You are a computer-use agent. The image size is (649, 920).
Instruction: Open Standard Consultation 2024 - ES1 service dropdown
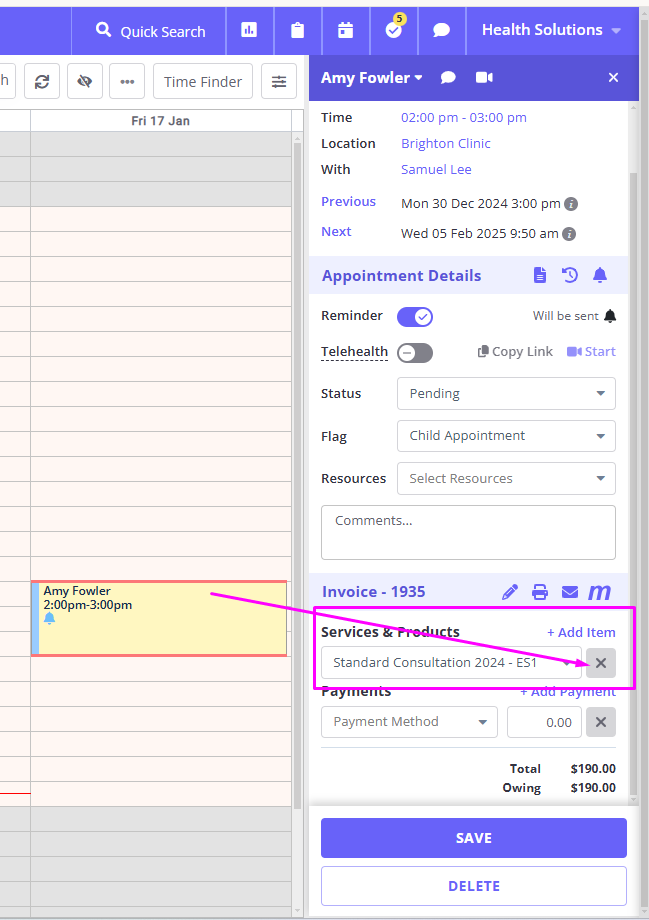[451, 663]
